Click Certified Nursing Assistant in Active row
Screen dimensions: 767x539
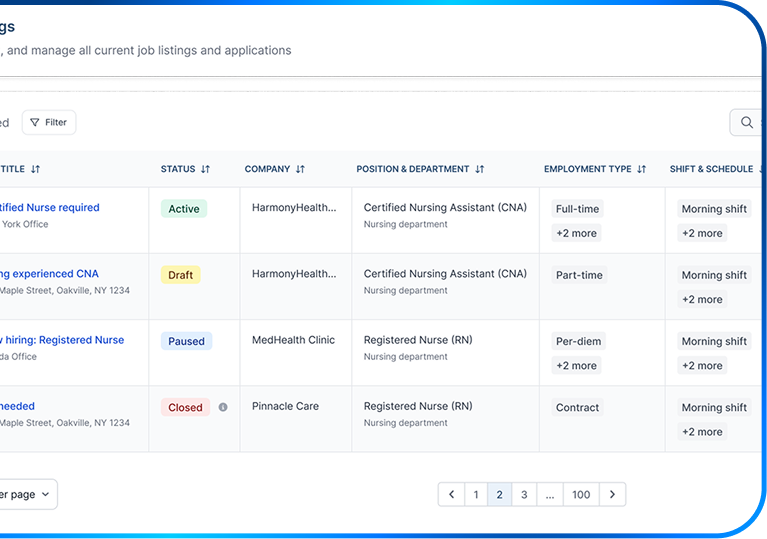tap(445, 207)
